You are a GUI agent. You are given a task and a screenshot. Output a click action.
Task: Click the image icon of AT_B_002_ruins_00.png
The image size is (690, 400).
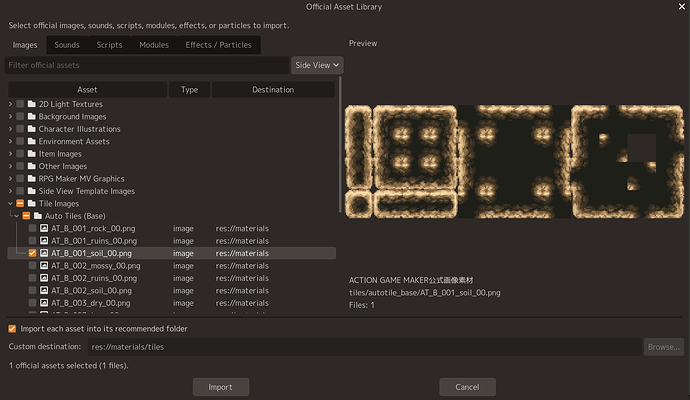[44, 278]
